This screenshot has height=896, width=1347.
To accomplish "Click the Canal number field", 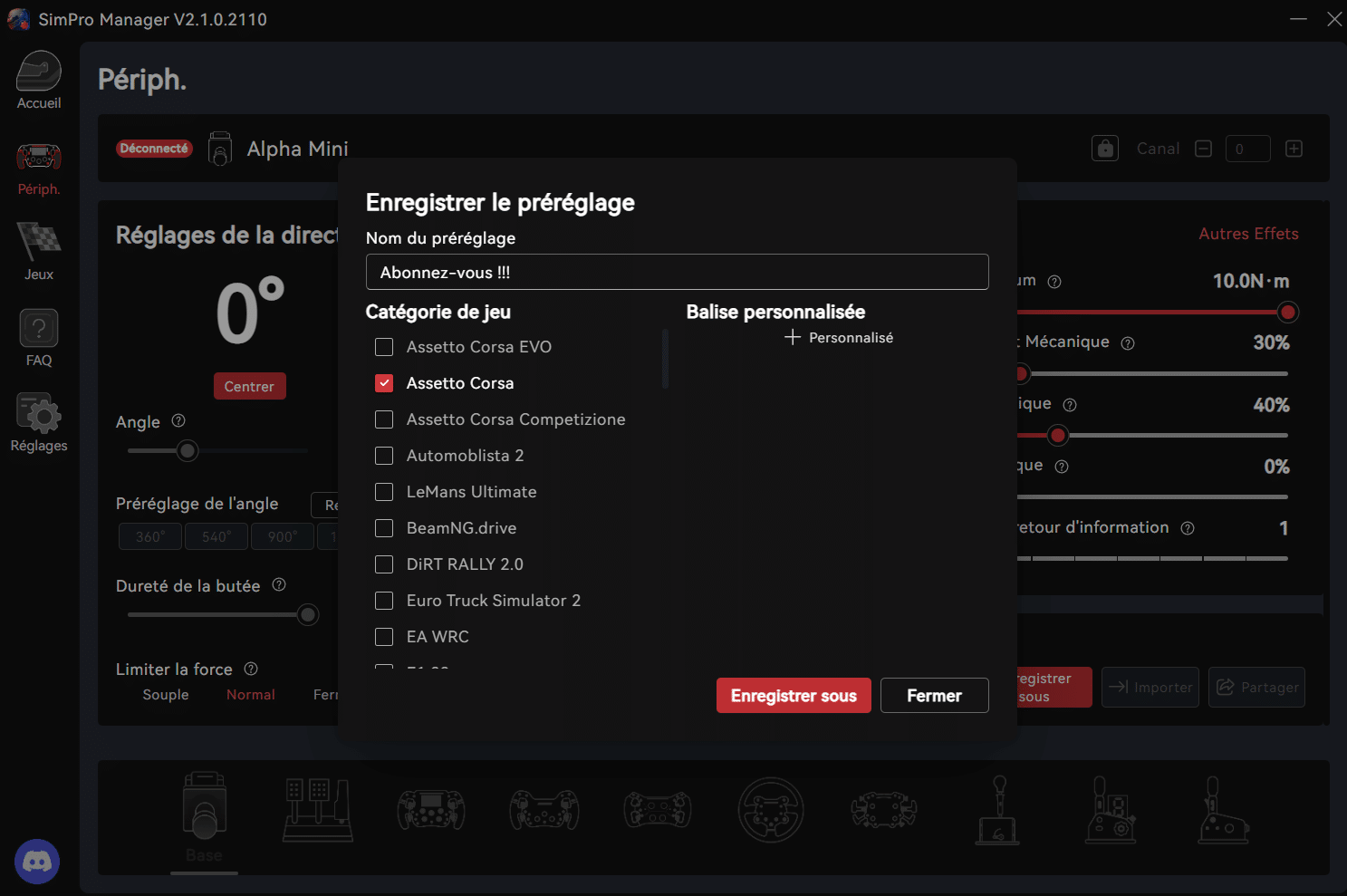I will [x=1247, y=149].
